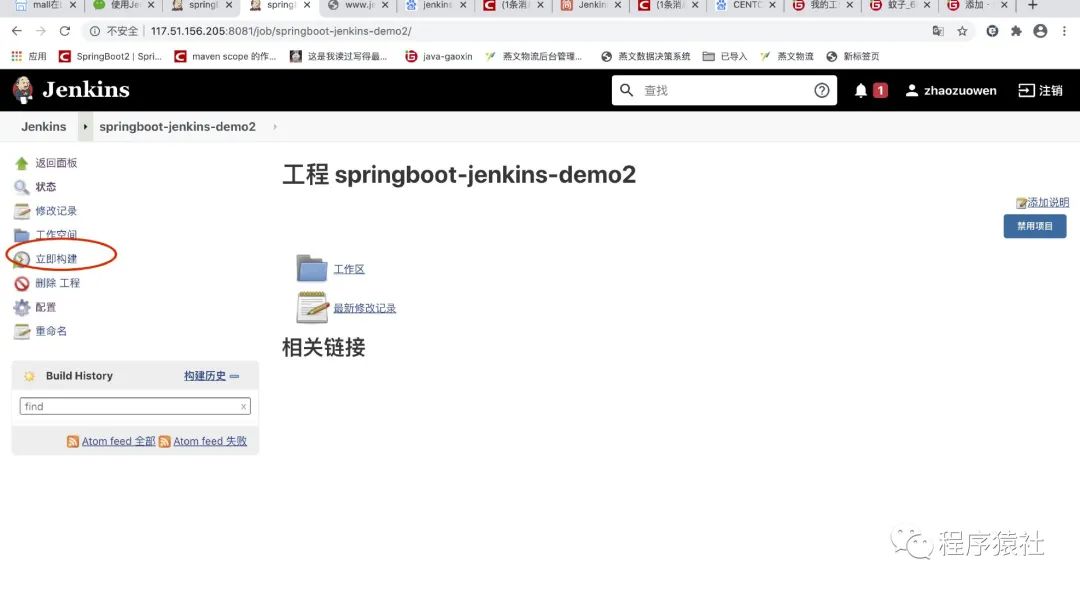
Task: Switch to the www.j tab
Action: point(359,6)
